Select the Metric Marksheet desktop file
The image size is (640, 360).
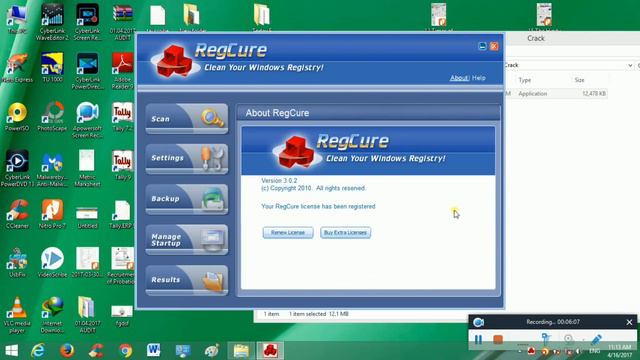(87, 169)
